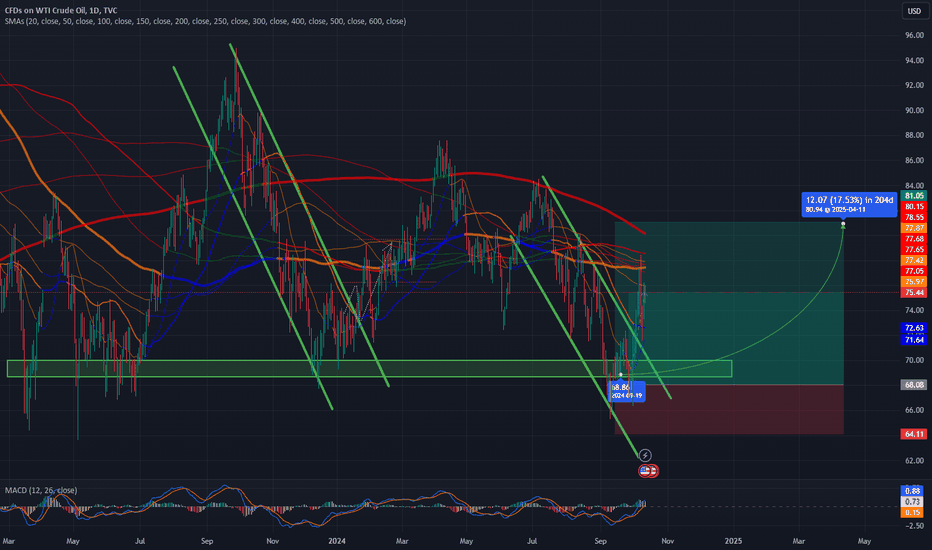Click the 0.15 MACD histogram value label
932x550 pixels.
coord(913,513)
